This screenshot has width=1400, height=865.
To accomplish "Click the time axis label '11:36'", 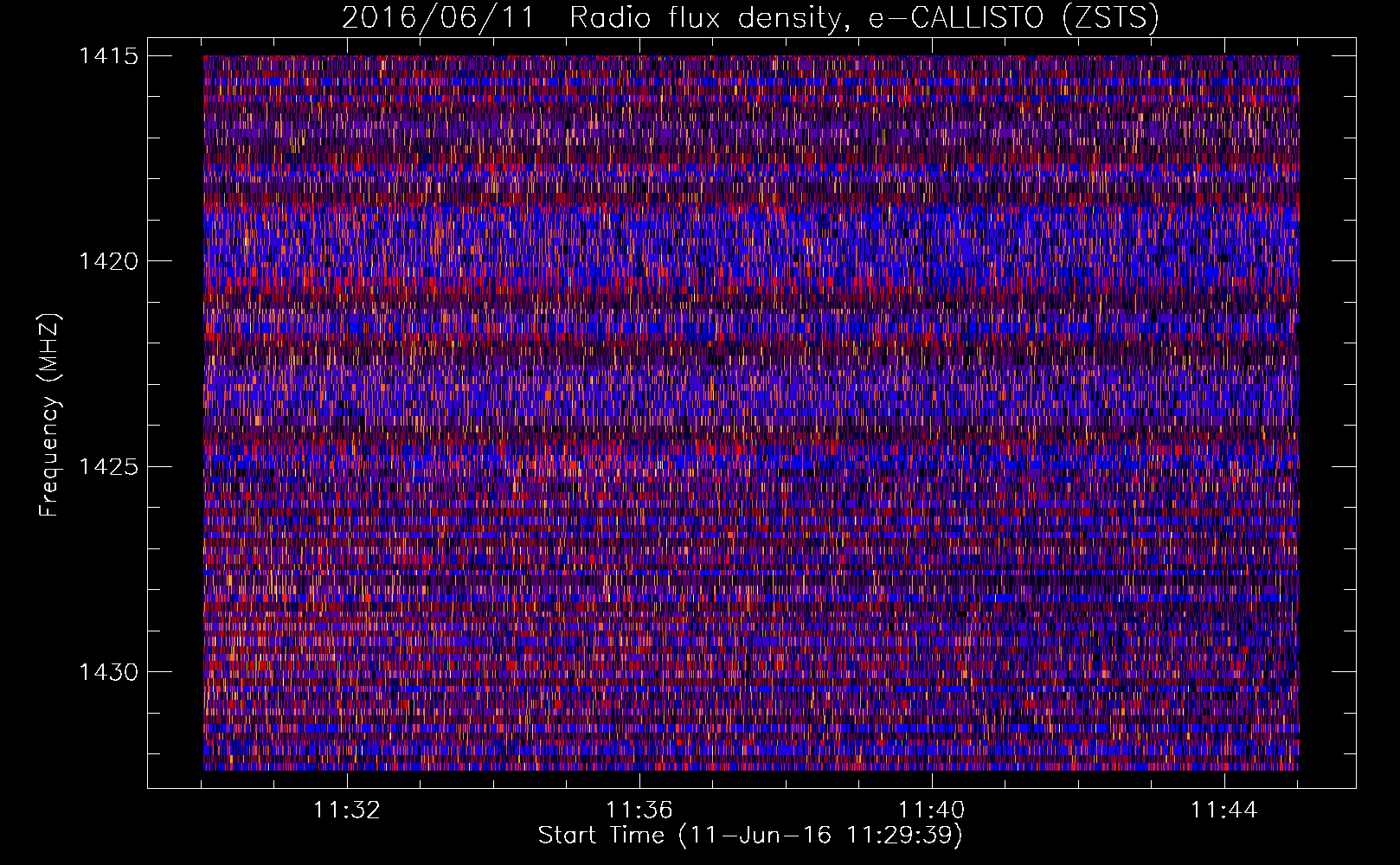I will [639, 811].
